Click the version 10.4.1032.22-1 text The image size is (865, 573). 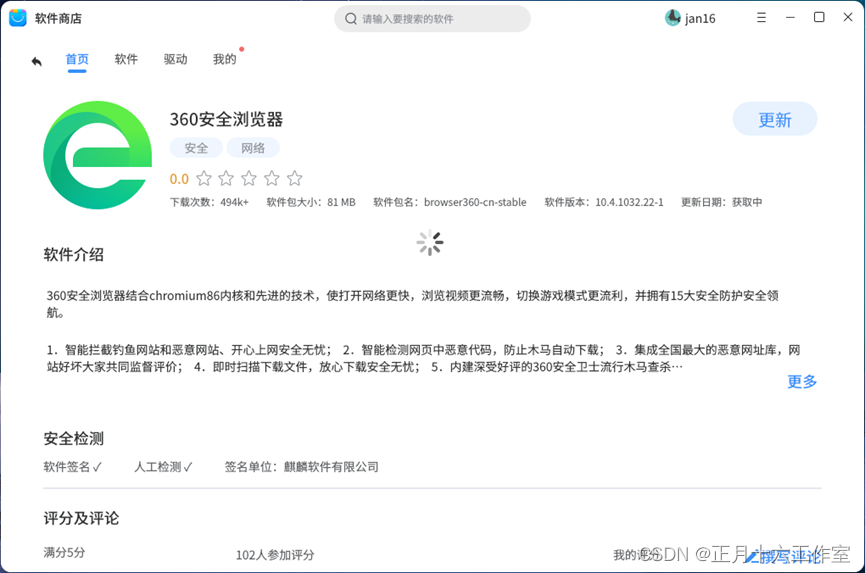(x=629, y=202)
